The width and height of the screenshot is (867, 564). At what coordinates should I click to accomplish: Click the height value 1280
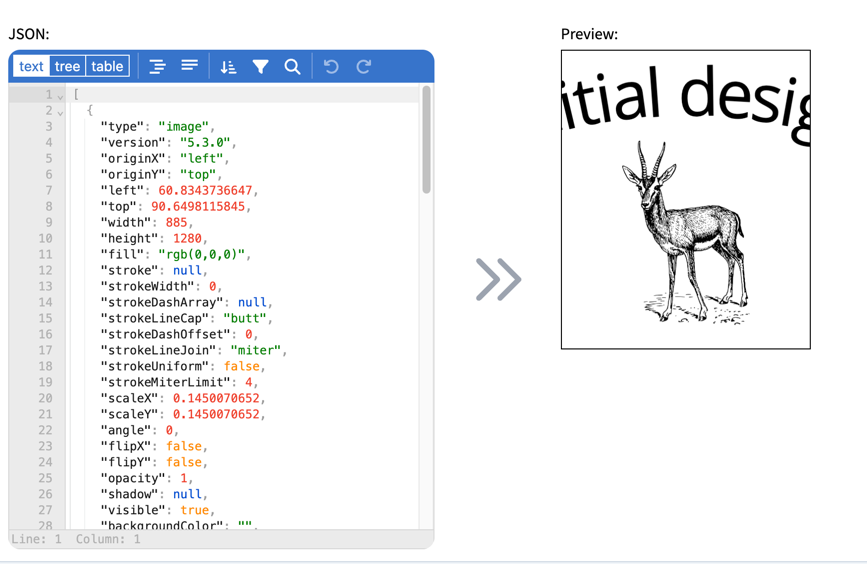(187, 239)
